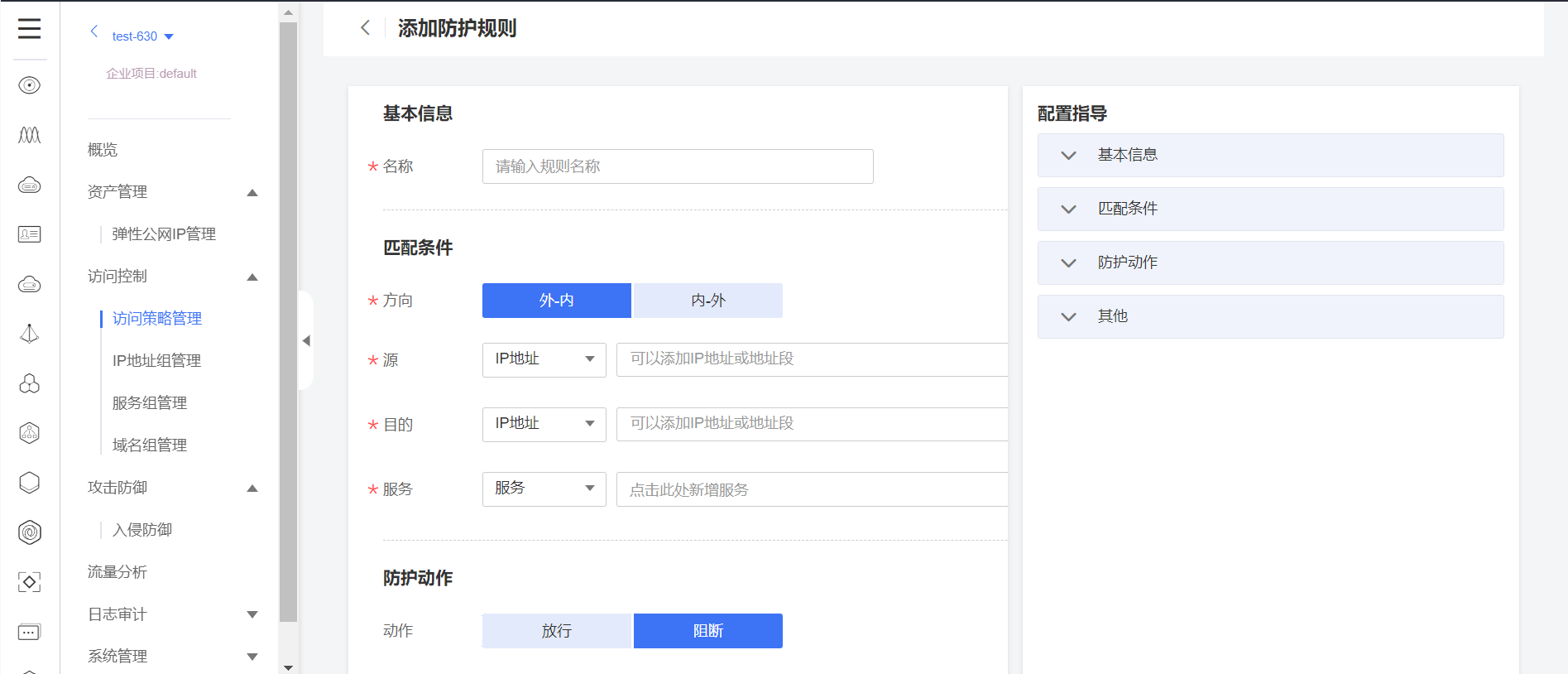Collapse the side navigation panel handle
1568x674 pixels.
[306, 340]
